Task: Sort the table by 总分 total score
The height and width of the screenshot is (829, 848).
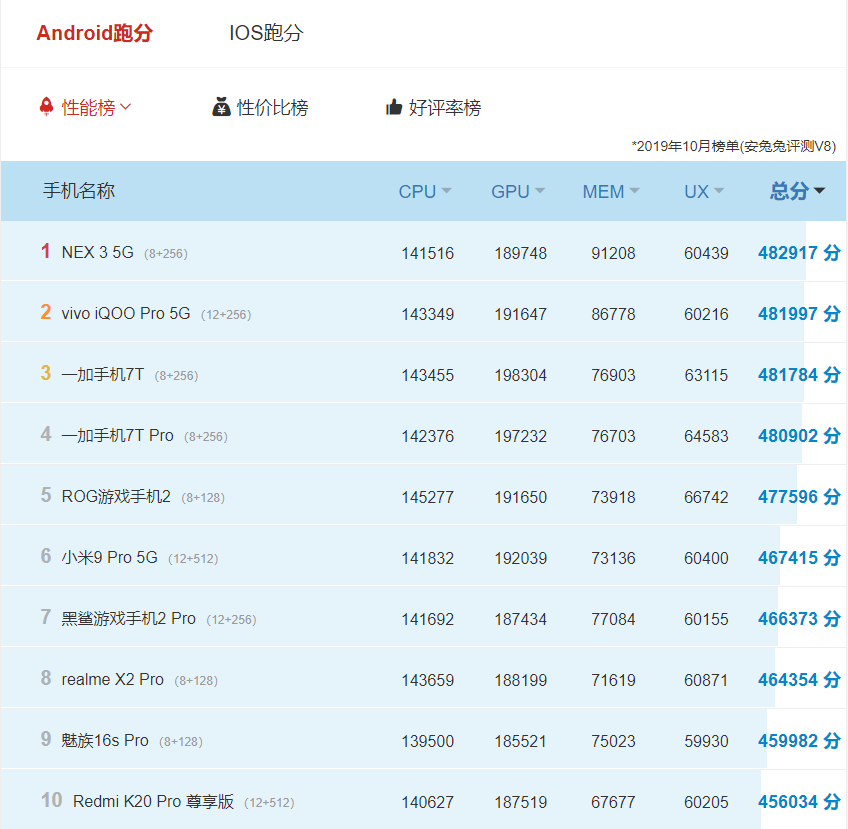Action: [797, 191]
